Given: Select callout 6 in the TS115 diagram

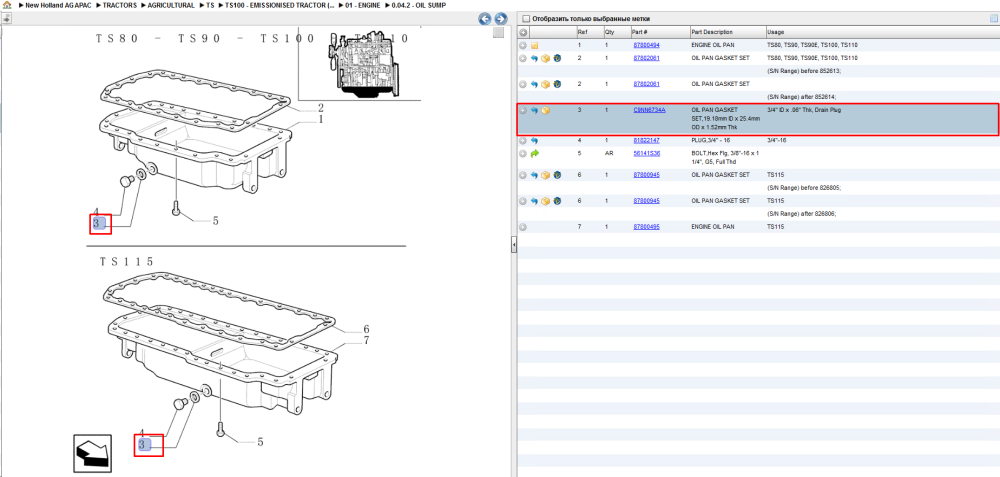Looking at the screenshot, I should click(366, 330).
